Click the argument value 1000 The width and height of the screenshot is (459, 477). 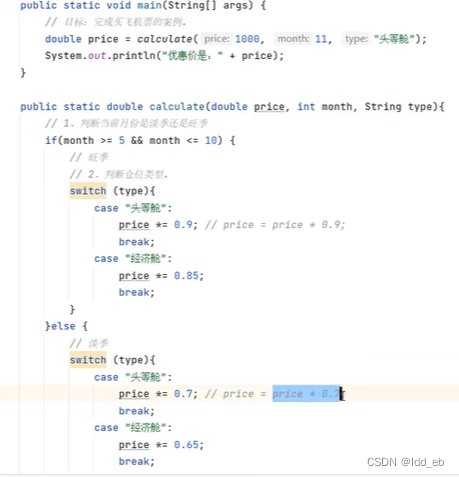click(247, 39)
